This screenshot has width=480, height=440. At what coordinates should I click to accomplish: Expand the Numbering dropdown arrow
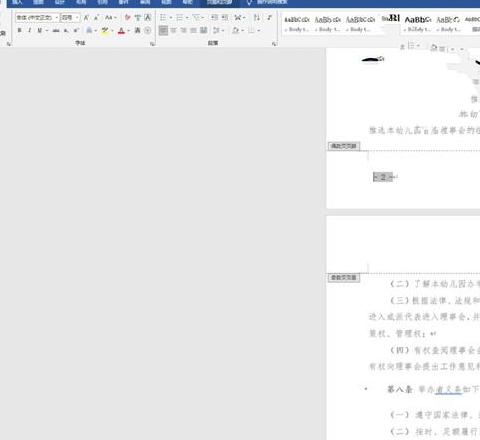click(187, 17)
